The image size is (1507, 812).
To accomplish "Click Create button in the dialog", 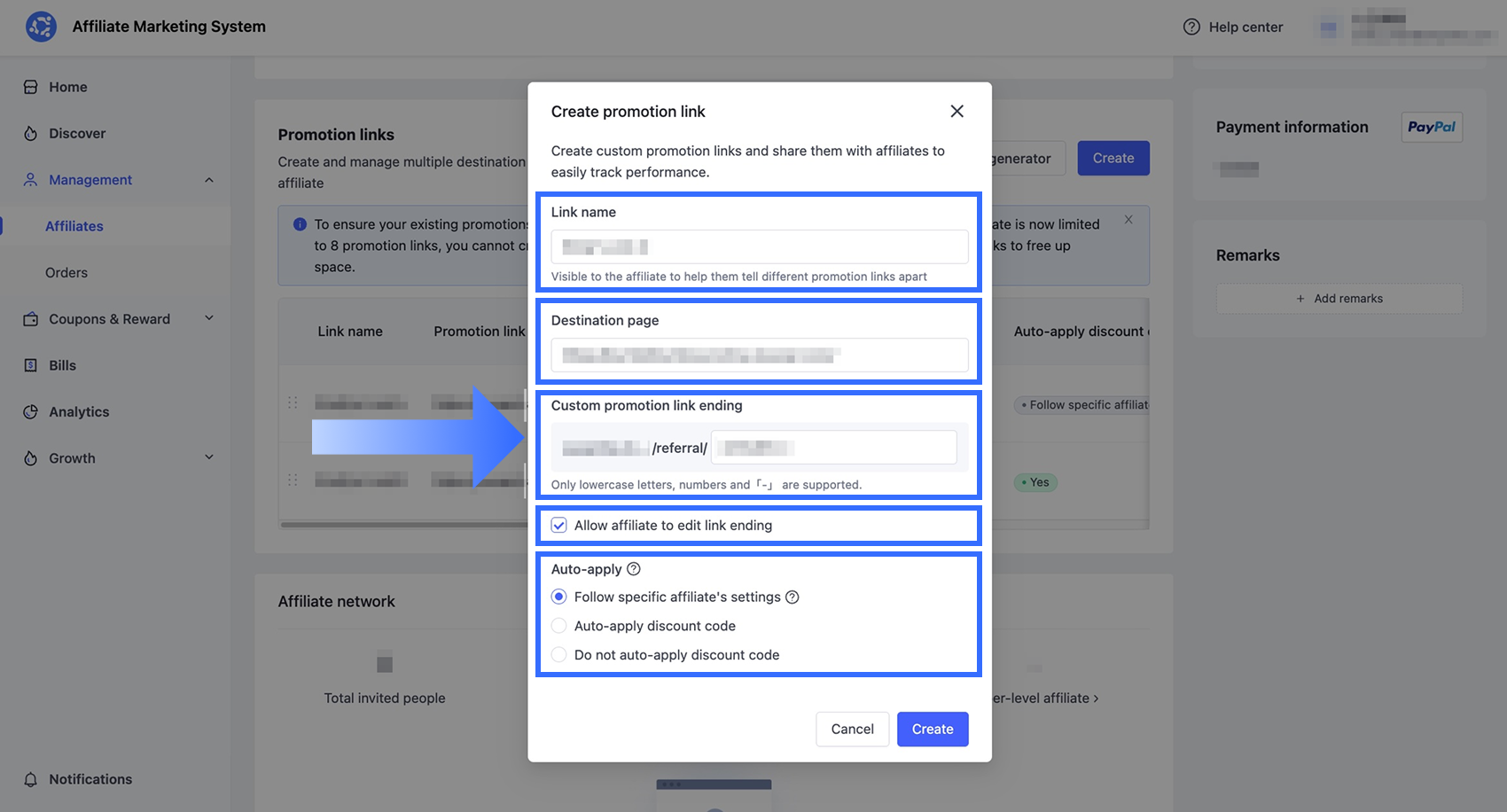I will tap(933, 729).
